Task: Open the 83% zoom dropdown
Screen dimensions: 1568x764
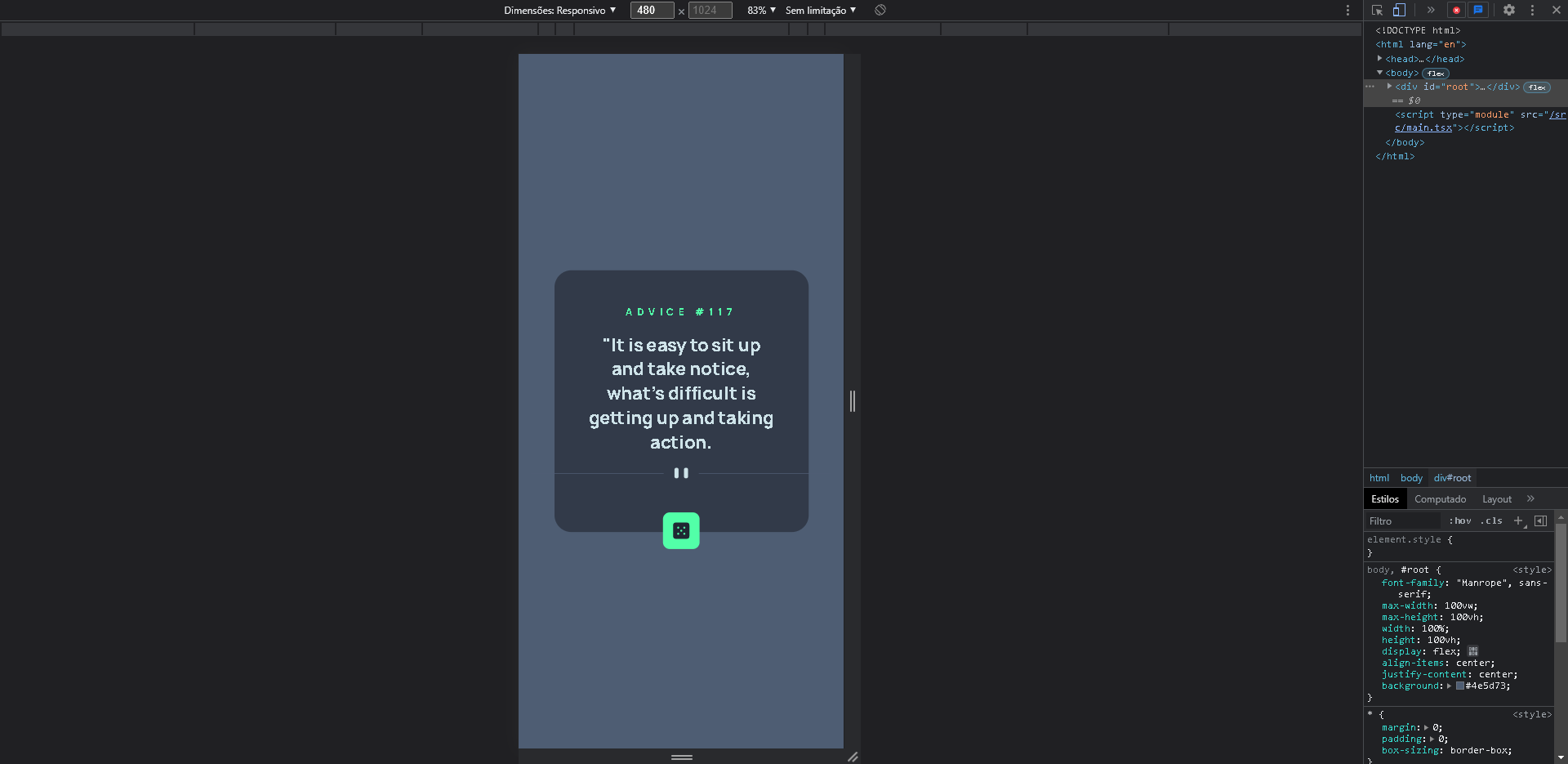Action: (x=761, y=10)
